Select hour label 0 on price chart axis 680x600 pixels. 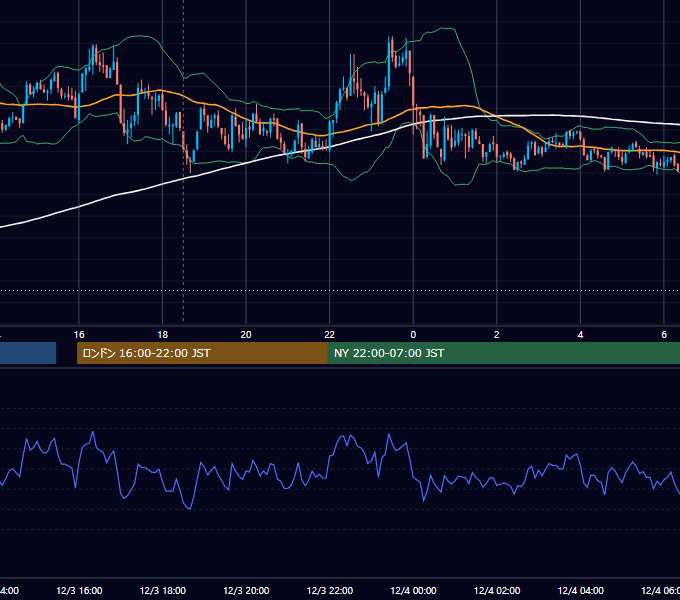pos(413,335)
